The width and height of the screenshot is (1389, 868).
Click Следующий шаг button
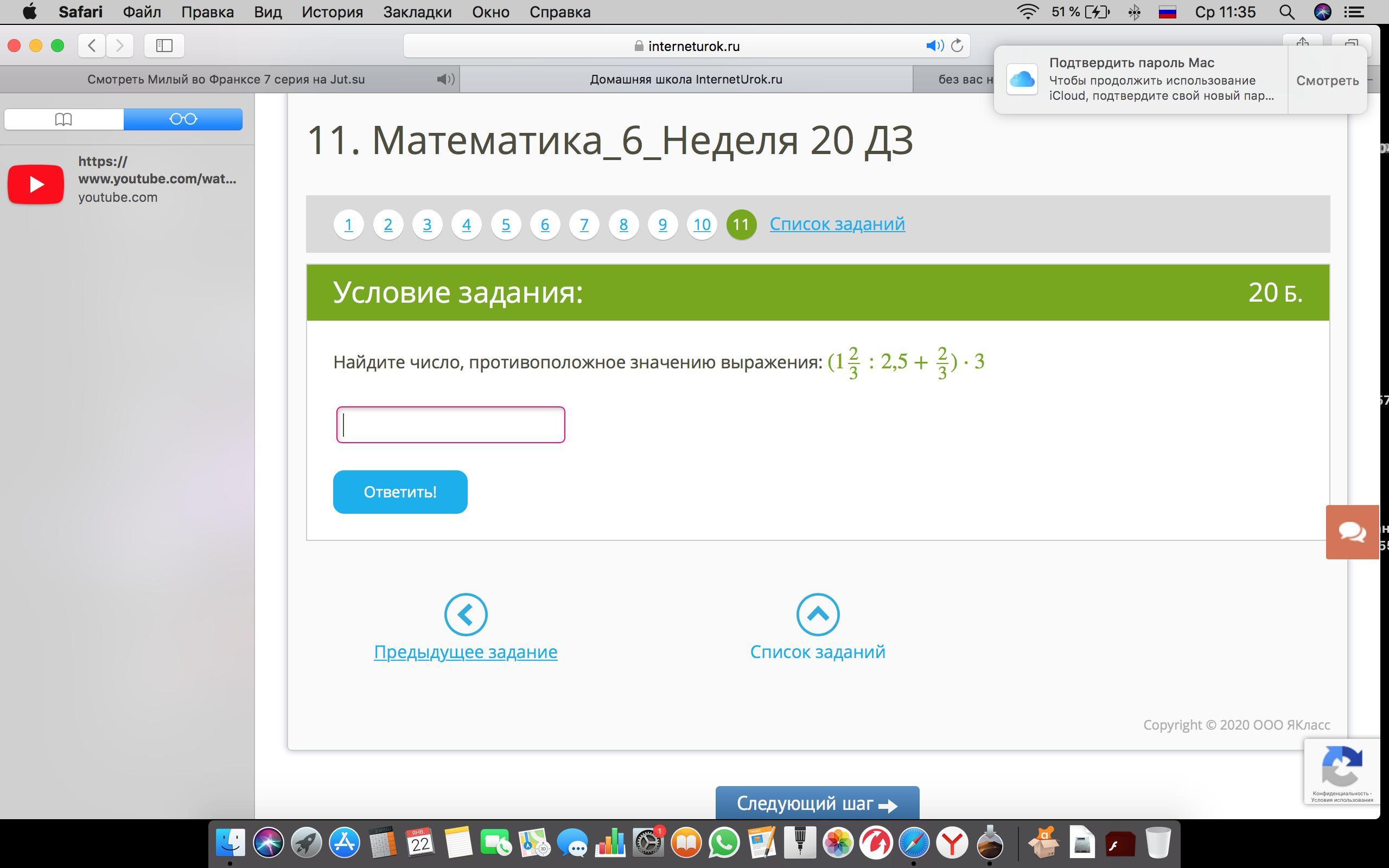817,803
